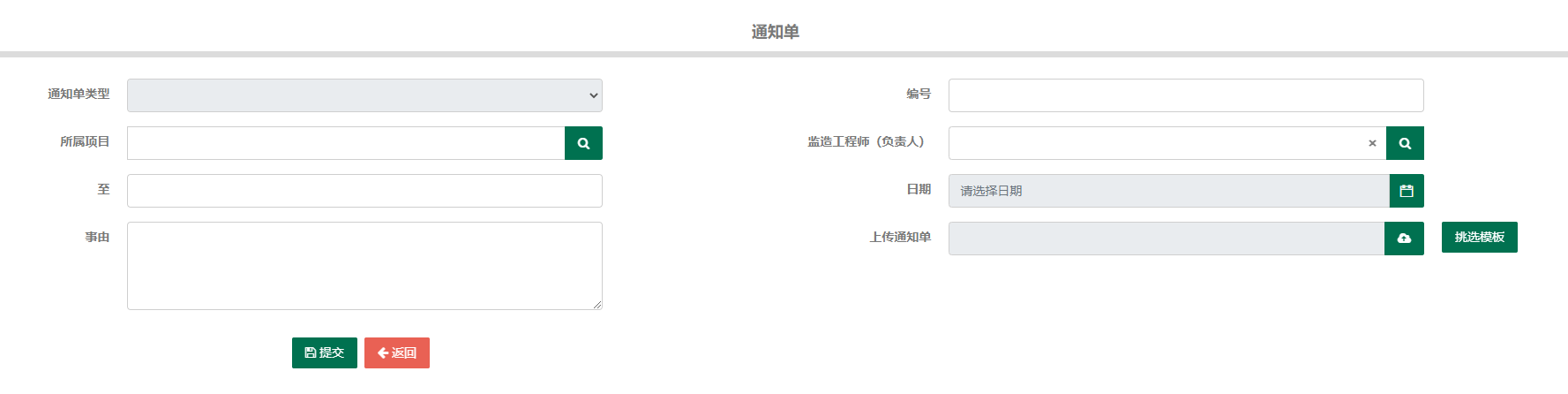This screenshot has width=1568, height=394.
Task: Click the 上传通知单 label
Action: (900, 237)
